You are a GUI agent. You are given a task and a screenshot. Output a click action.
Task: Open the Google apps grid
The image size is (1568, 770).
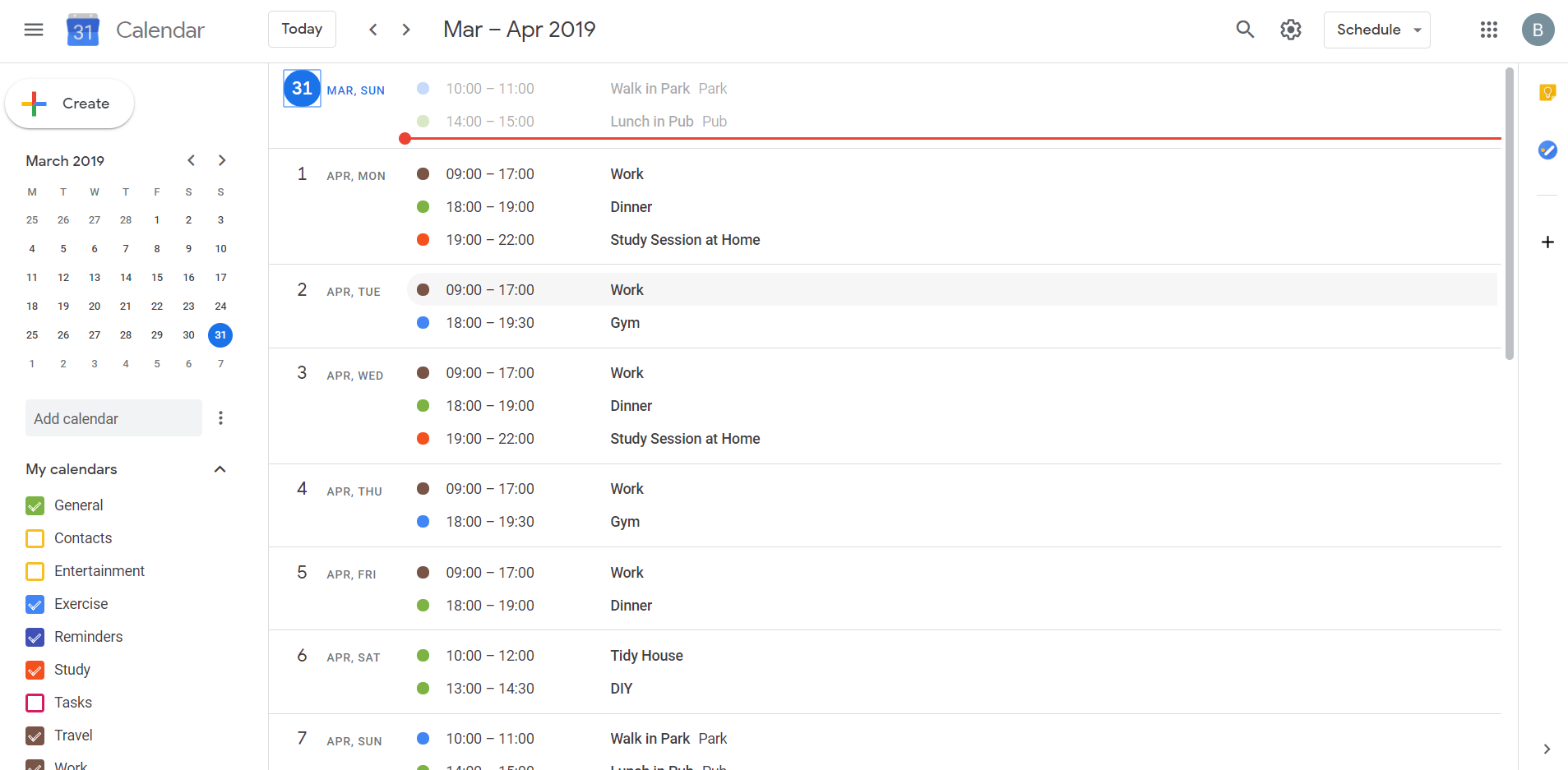point(1489,30)
